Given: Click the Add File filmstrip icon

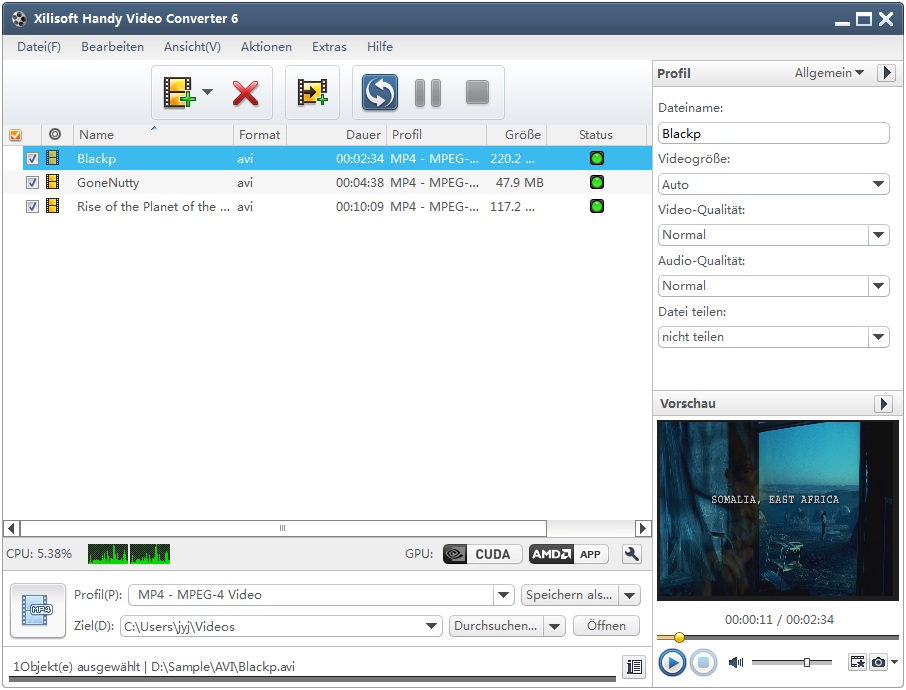Looking at the screenshot, I should (179, 92).
